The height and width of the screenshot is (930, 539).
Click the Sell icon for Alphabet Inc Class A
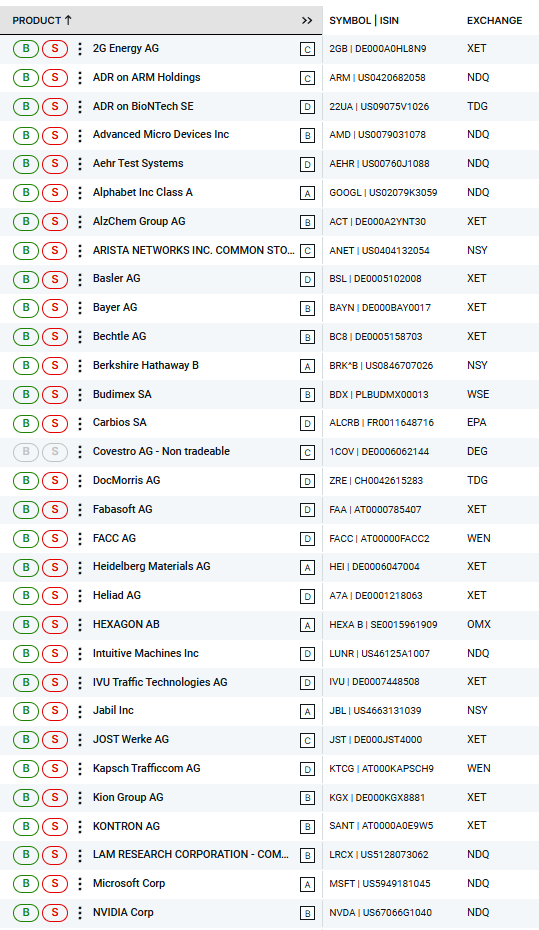(x=55, y=193)
